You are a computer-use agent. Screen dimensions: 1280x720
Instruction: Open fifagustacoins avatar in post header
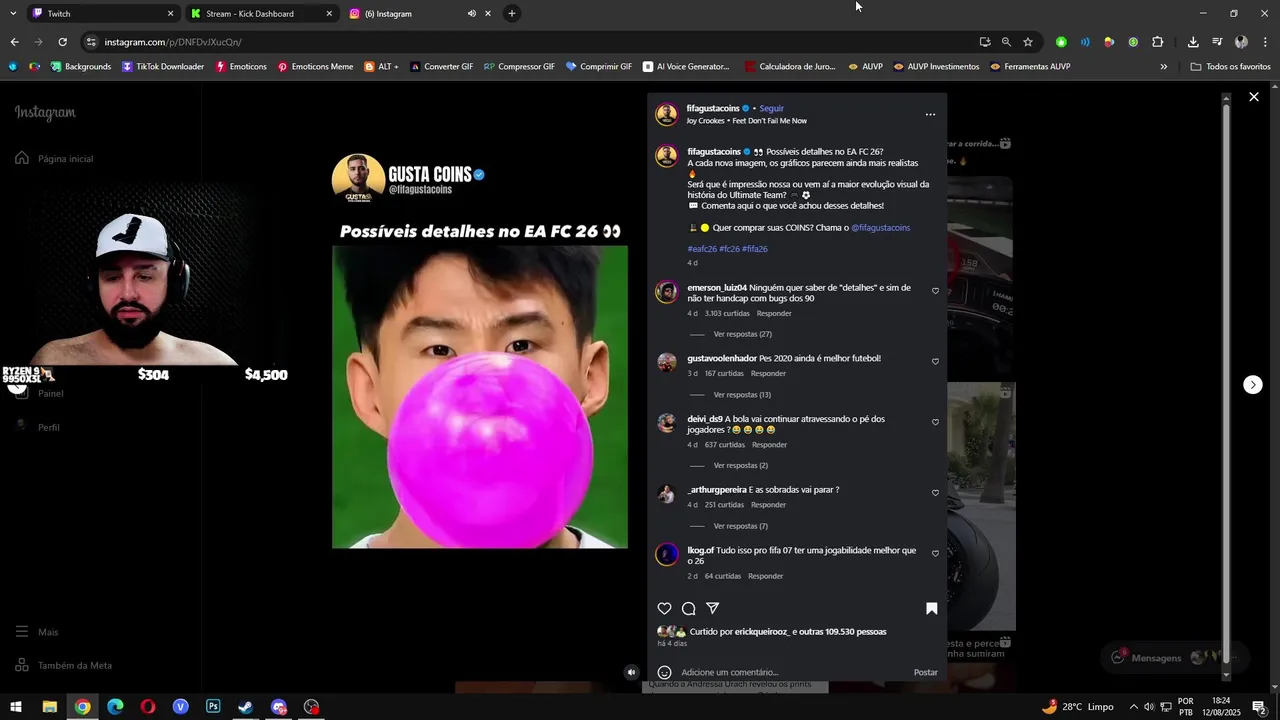[666, 114]
